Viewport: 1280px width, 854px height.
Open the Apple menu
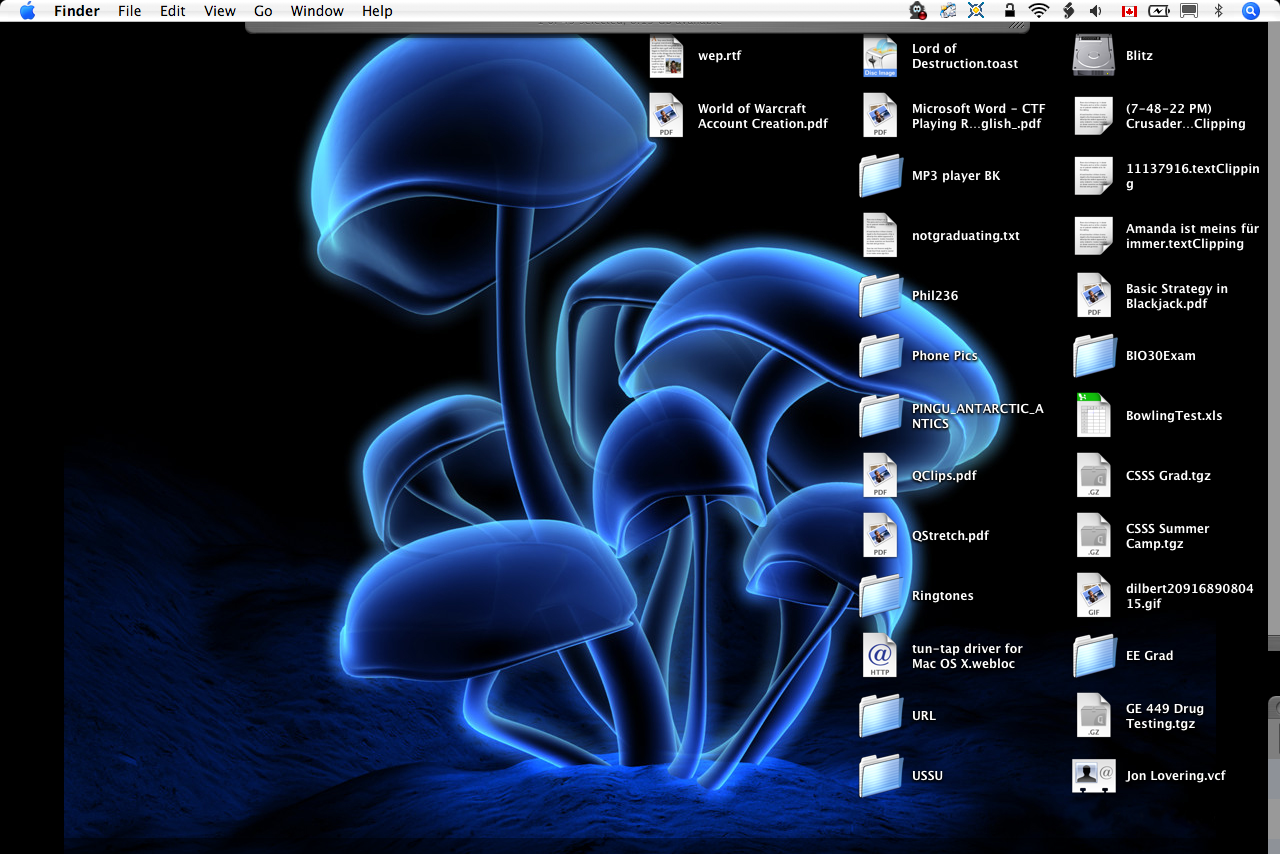(x=27, y=11)
